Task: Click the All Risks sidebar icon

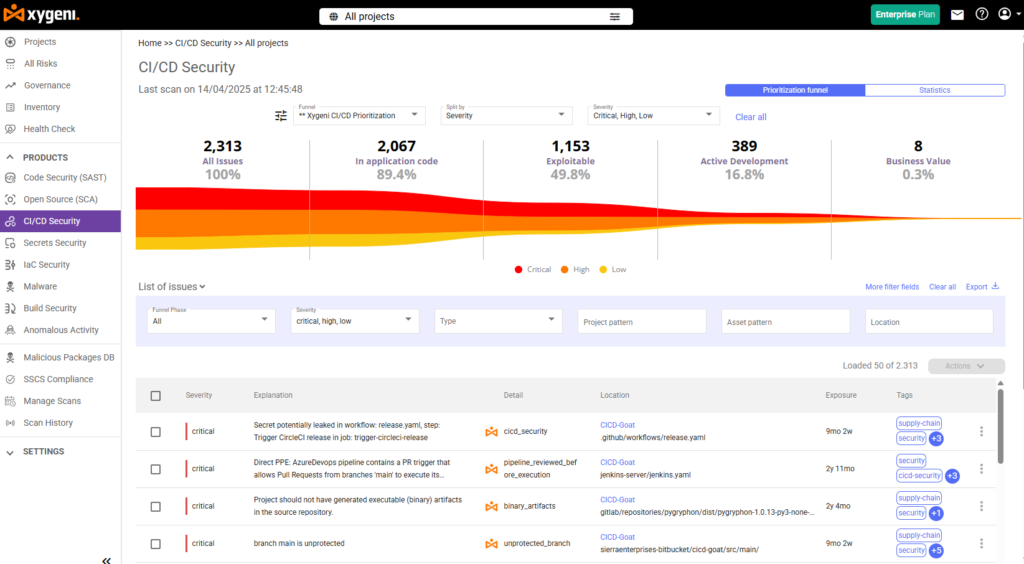Action: tap(10, 63)
